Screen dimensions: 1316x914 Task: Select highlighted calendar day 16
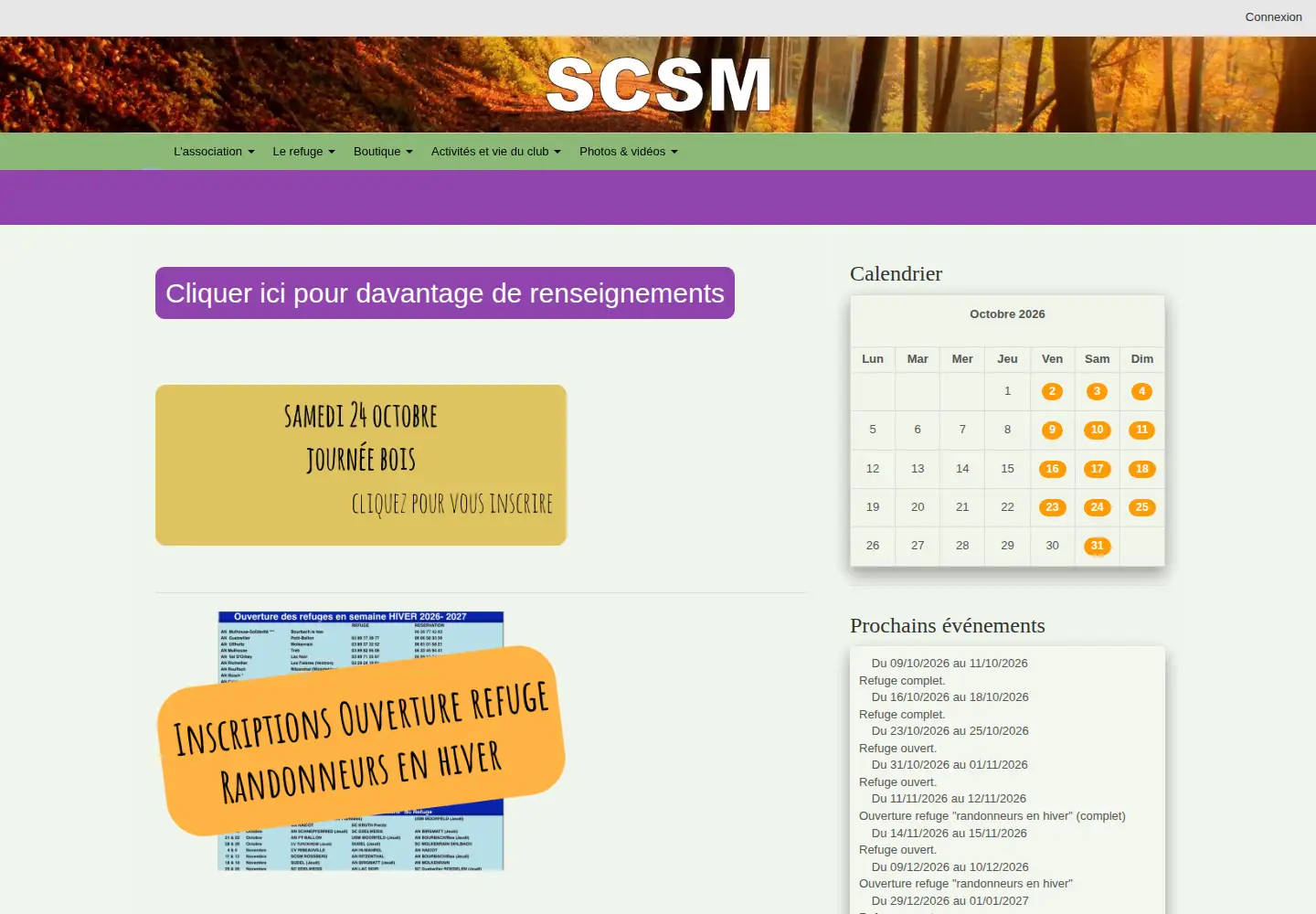pyautogui.click(x=1052, y=469)
